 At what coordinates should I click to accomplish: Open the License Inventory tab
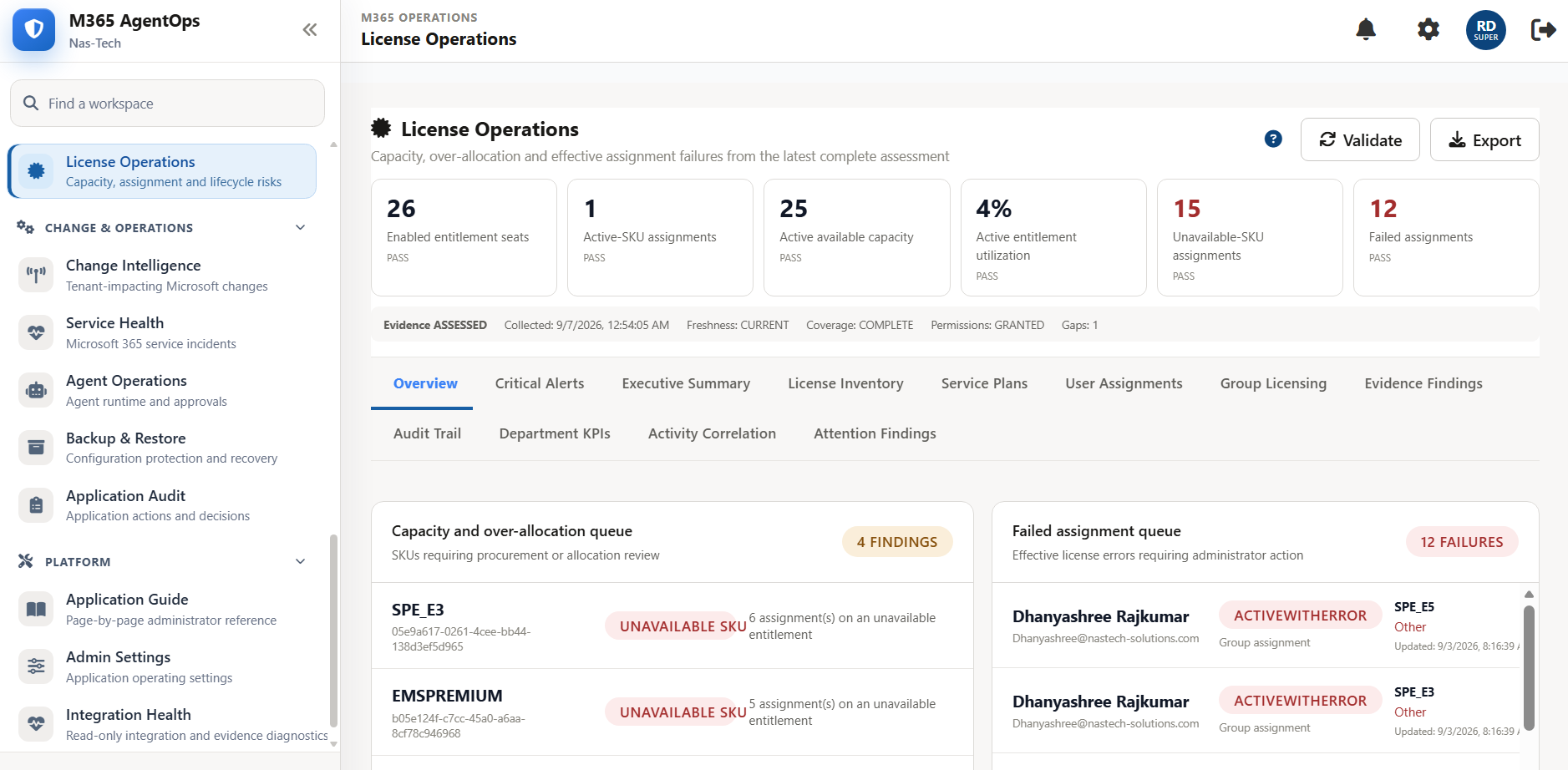845,383
